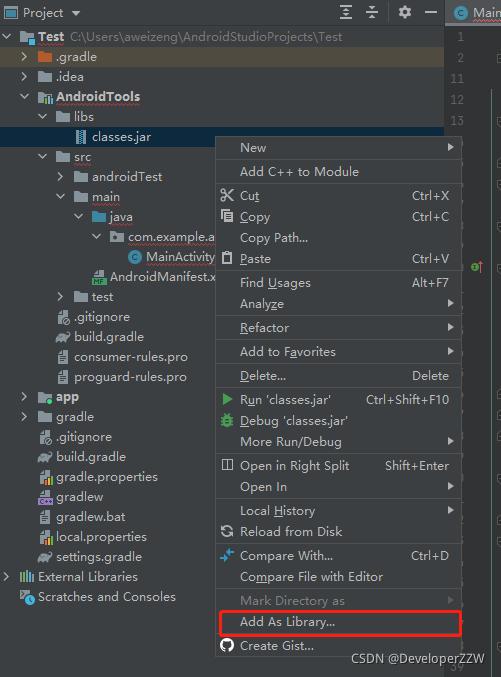Image resolution: width=501 pixels, height=677 pixels.
Task: Expand External Libraries node
Action: click(x=7, y=577)
